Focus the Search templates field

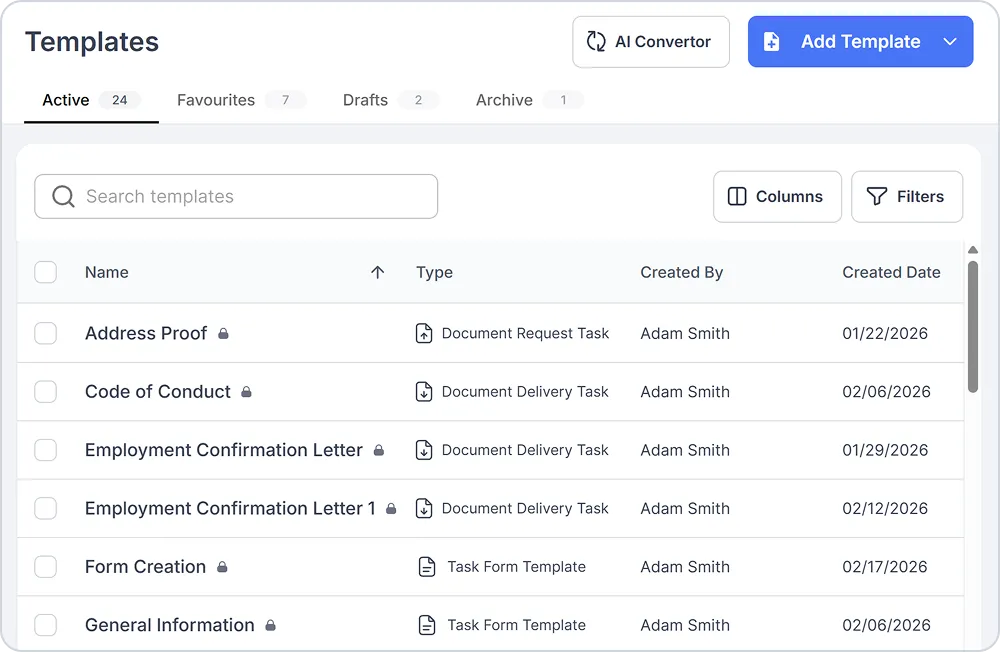(236, 196)
